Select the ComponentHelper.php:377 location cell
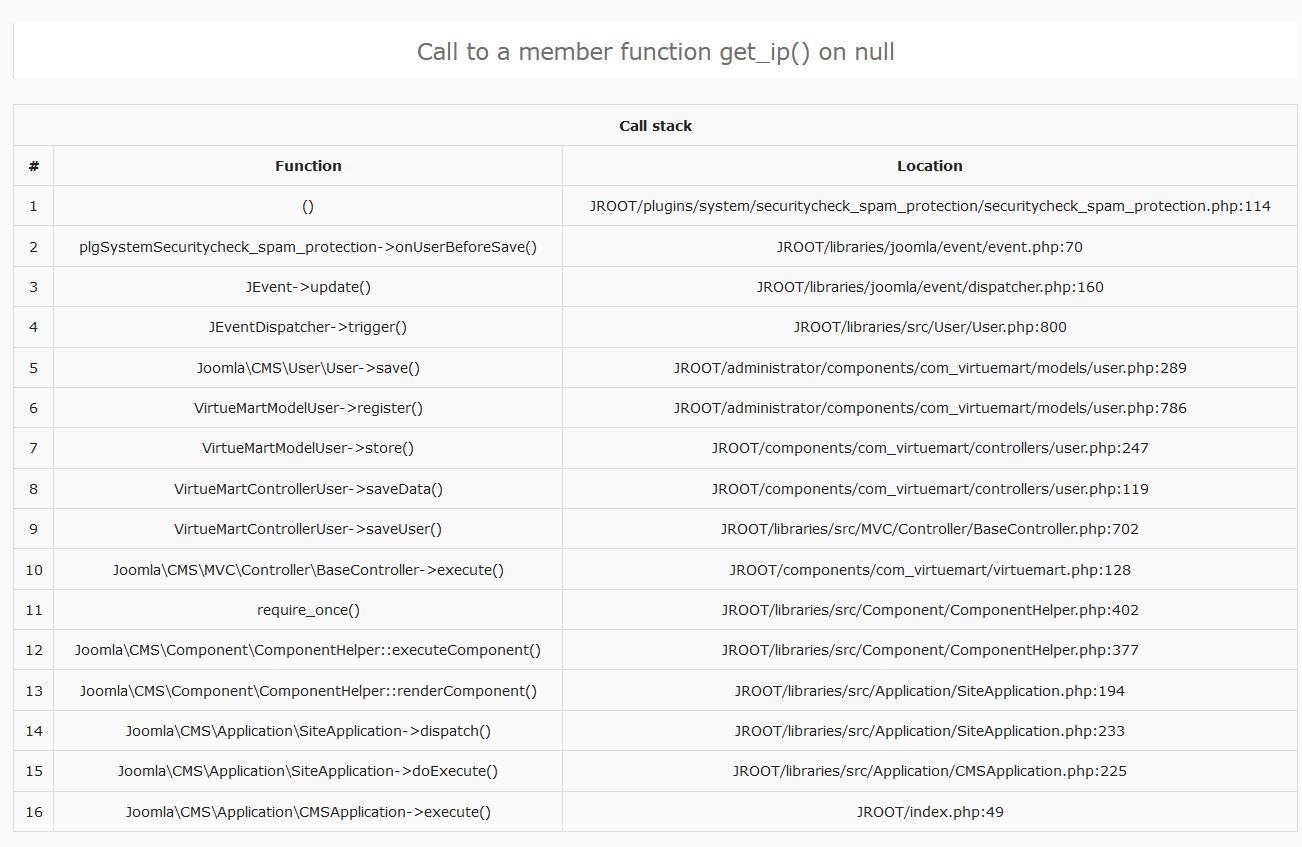Viewport: 1302px width, 847px height. [929, 650]
